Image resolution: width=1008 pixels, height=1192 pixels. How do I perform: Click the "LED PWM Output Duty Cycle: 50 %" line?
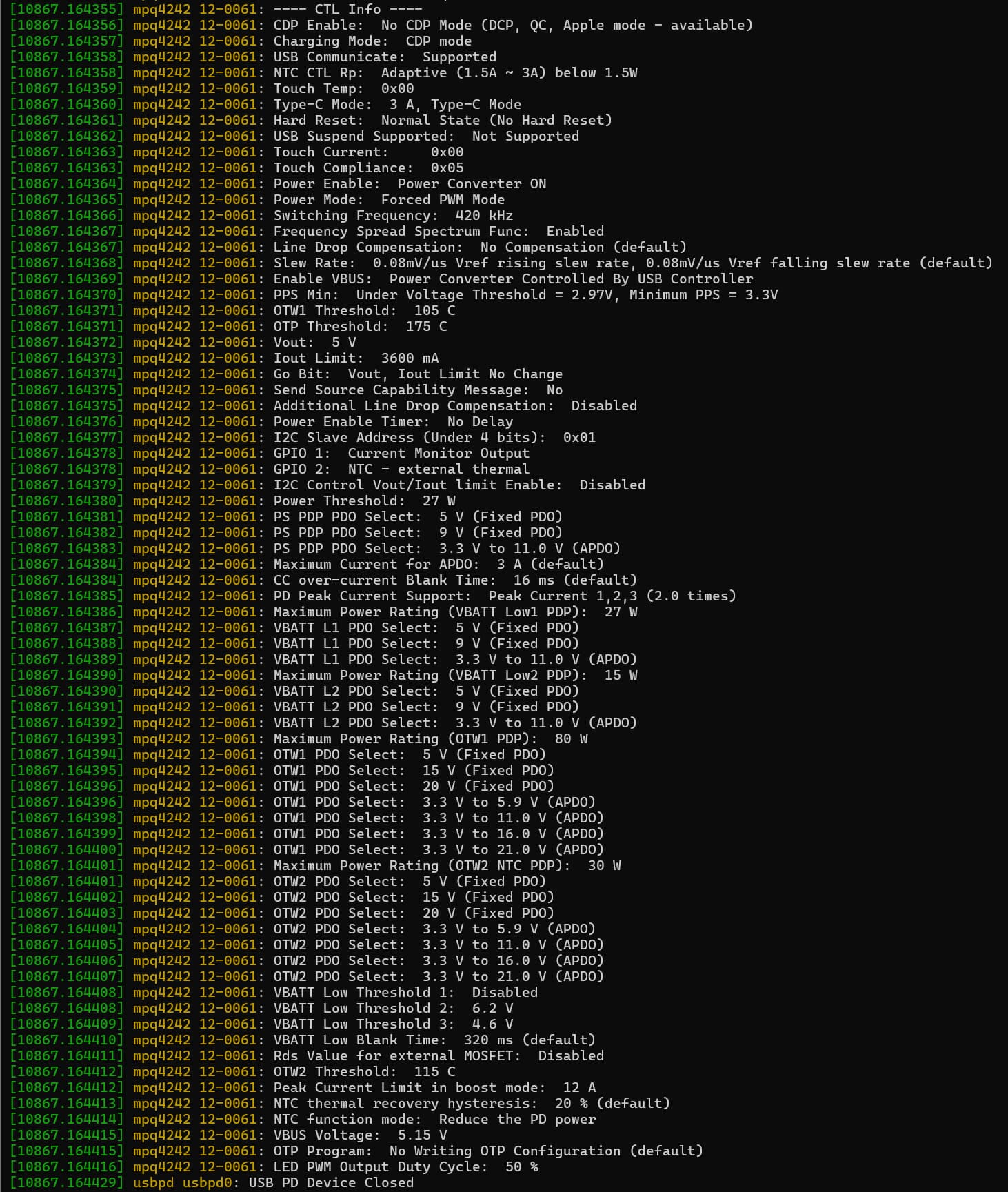pos(405,1166)
